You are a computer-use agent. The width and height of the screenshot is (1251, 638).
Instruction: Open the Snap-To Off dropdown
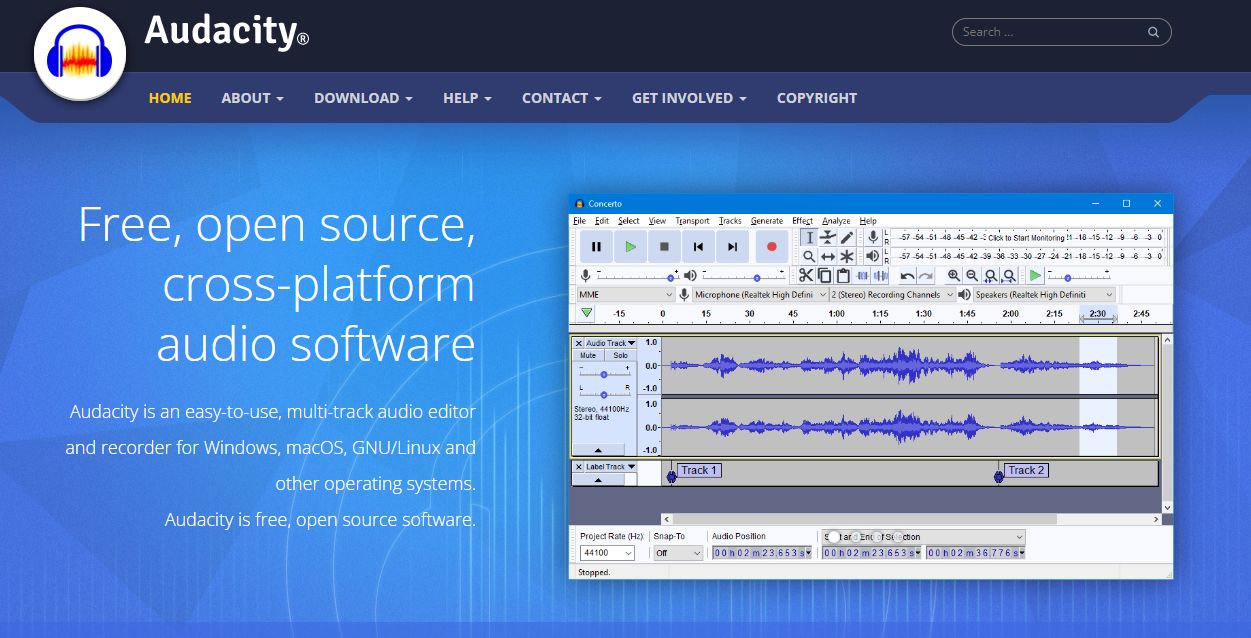point(678,553)
